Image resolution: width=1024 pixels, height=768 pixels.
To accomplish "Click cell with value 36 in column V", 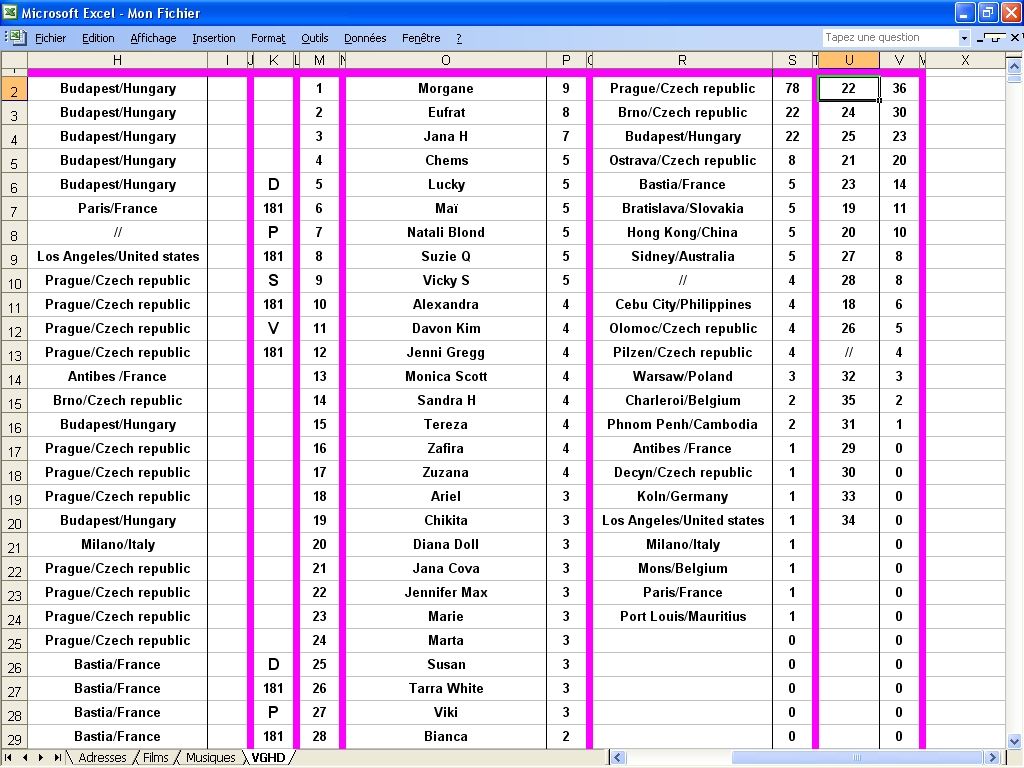I will pos(899,88).
